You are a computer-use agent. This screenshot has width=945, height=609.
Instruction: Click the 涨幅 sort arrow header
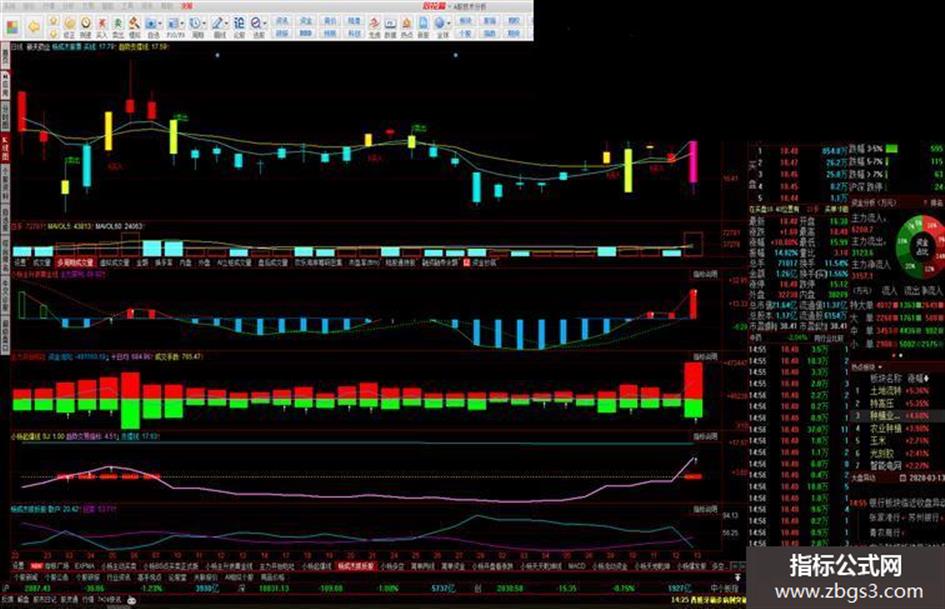918,379
